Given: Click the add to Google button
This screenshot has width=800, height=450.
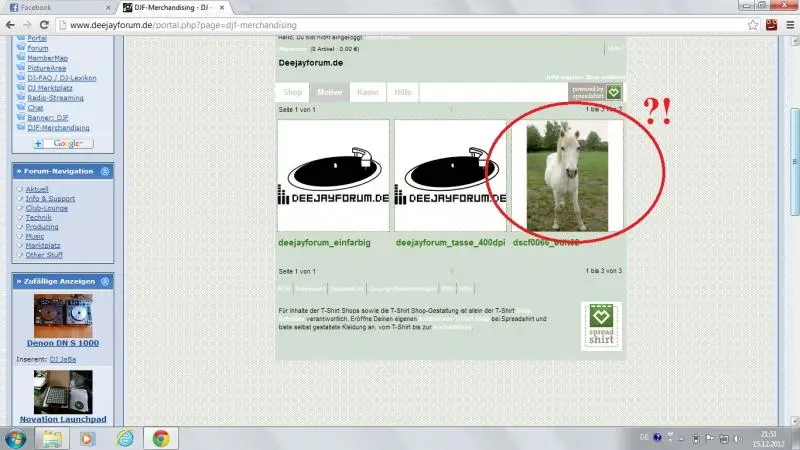Looking at the screenshot, I should tap(63, 144).
